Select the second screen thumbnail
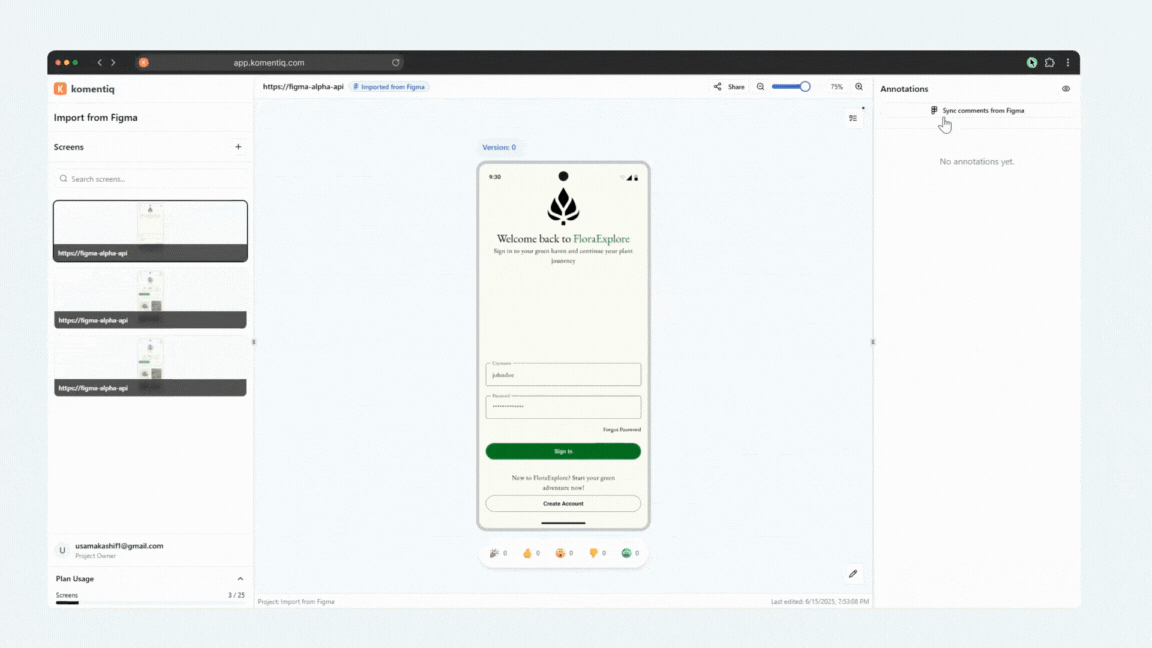The image size is (1152, 648). point(150,298)
